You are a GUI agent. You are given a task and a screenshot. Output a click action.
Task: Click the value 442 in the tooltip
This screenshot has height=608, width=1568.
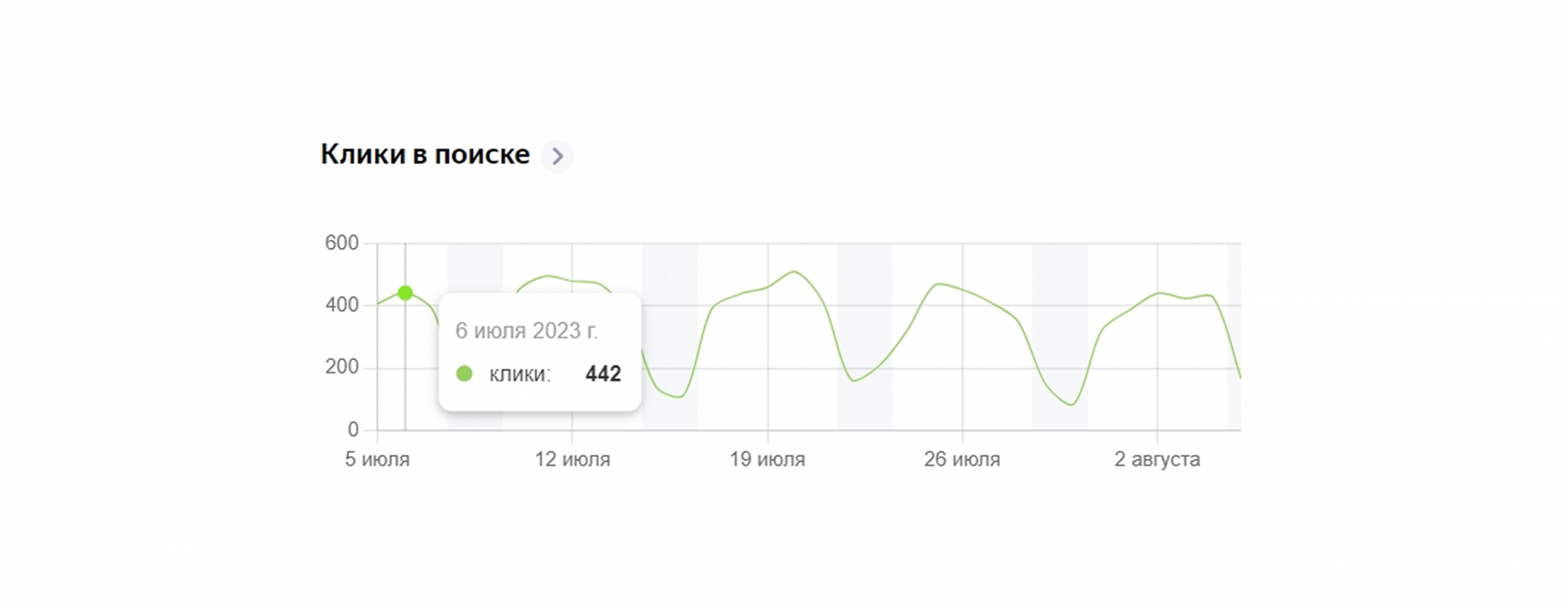(x=603, y=374)
